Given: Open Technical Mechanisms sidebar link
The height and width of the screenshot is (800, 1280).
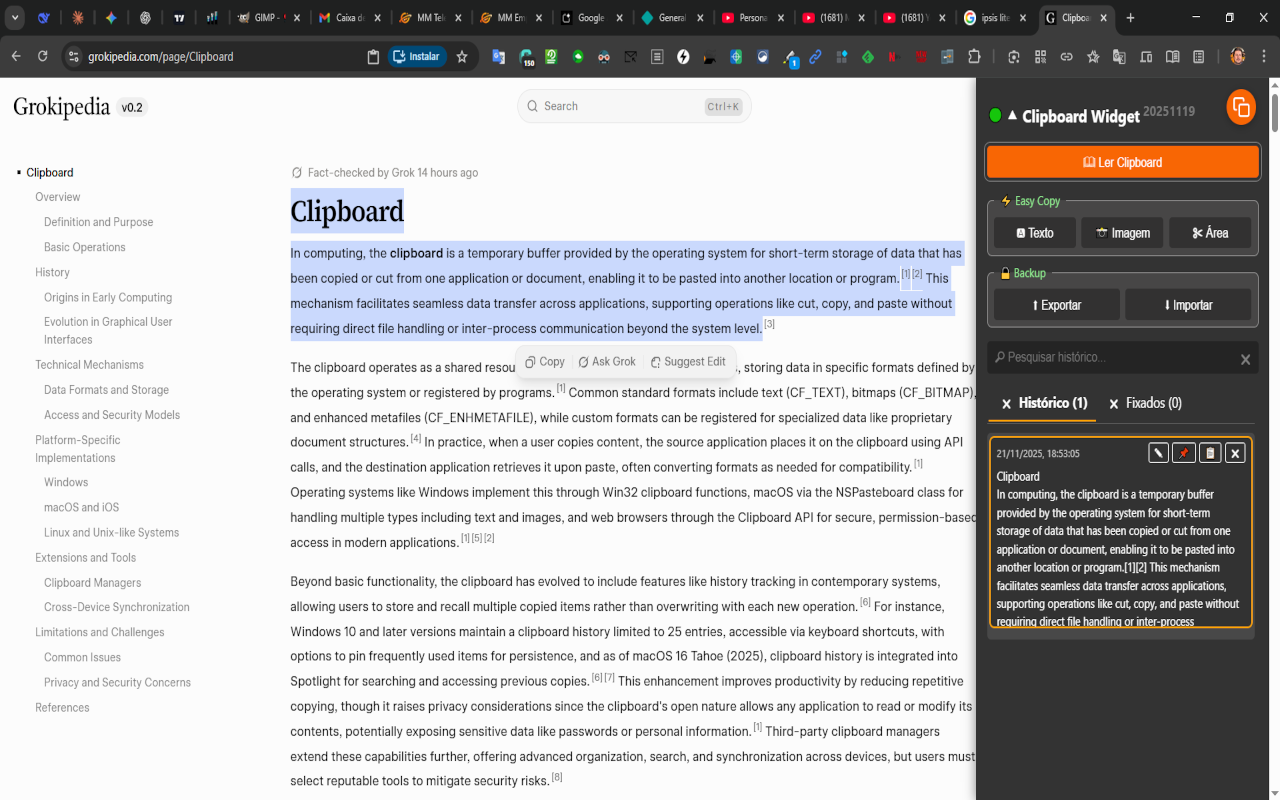Looking at the screenshot, I should tap(89, 365).
